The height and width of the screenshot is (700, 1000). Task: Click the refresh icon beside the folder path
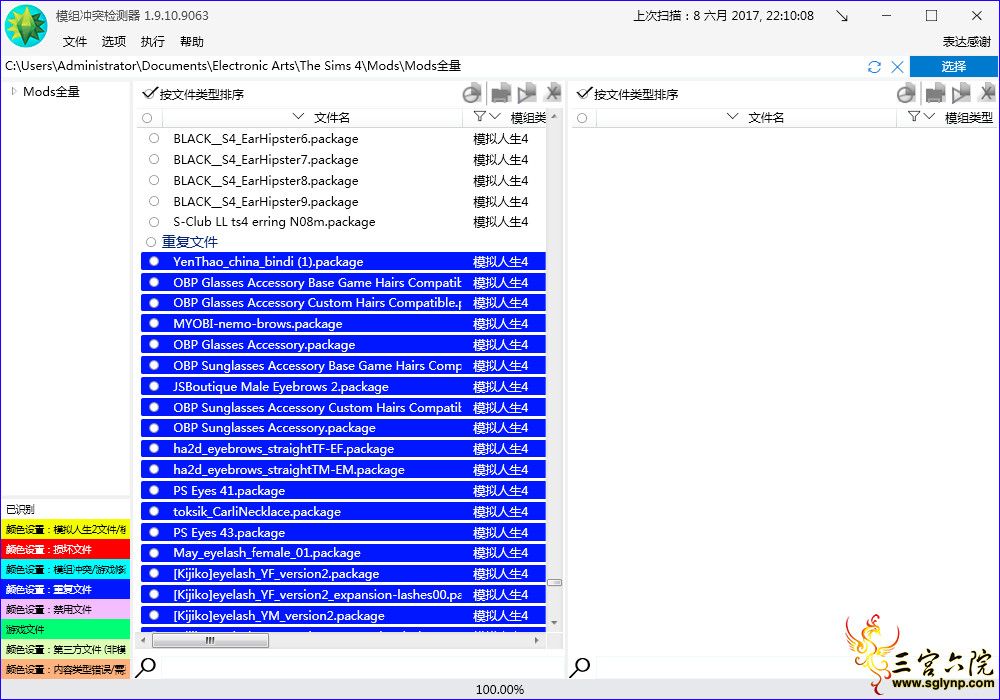coord(874,67)
